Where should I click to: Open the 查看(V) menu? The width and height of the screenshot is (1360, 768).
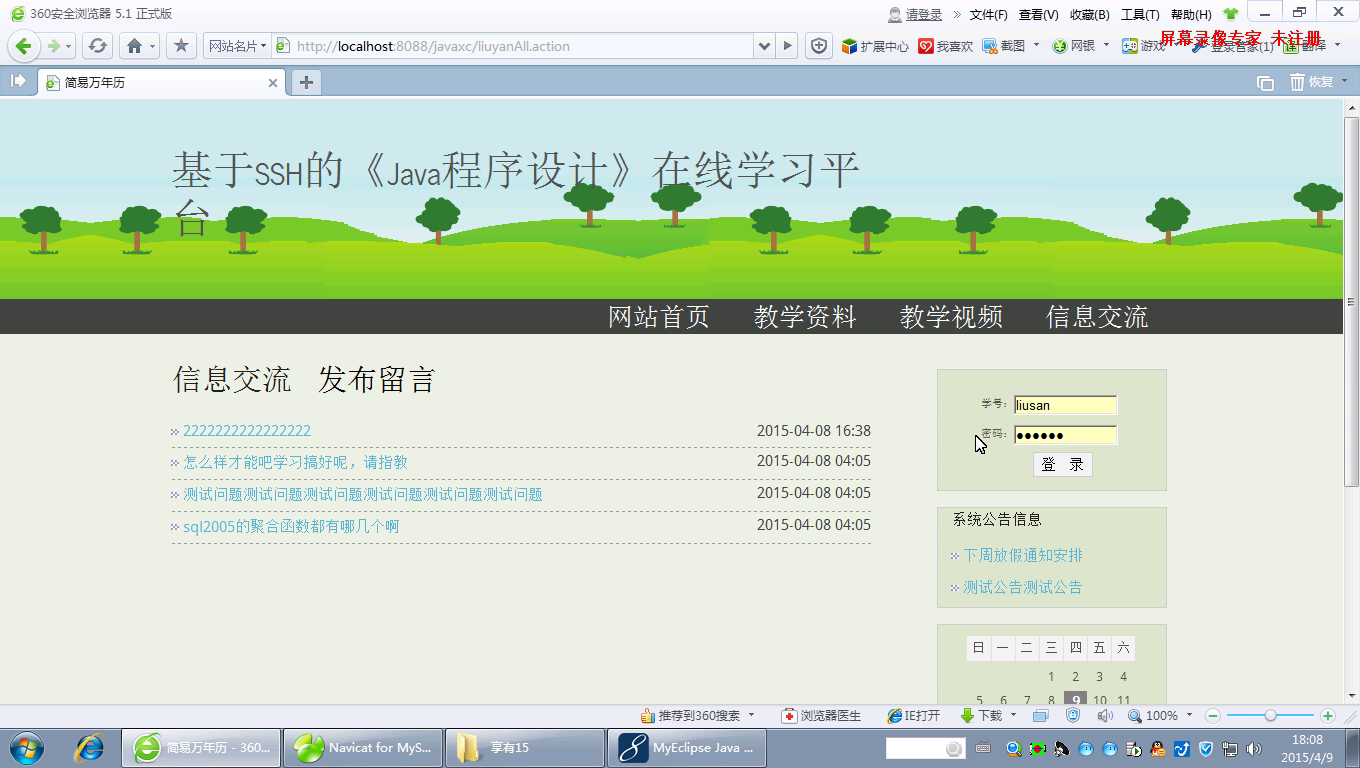1038,14
